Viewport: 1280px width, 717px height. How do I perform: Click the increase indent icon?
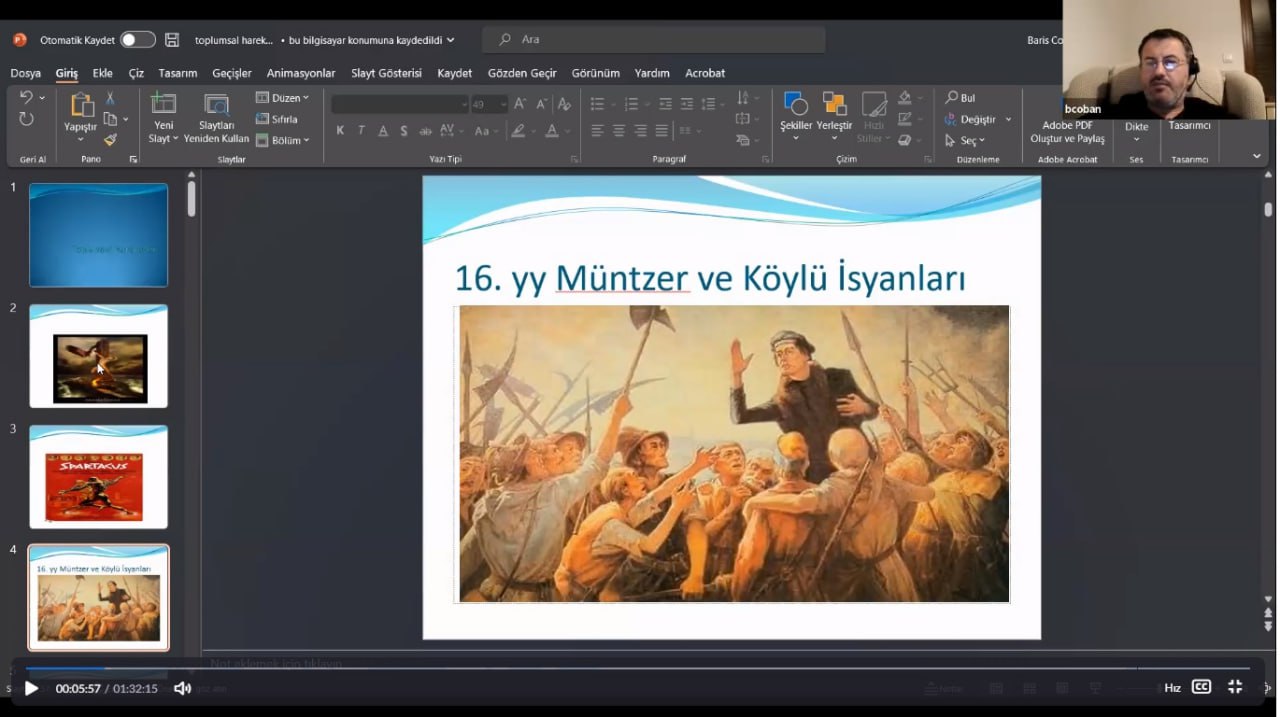coord(687,104)
